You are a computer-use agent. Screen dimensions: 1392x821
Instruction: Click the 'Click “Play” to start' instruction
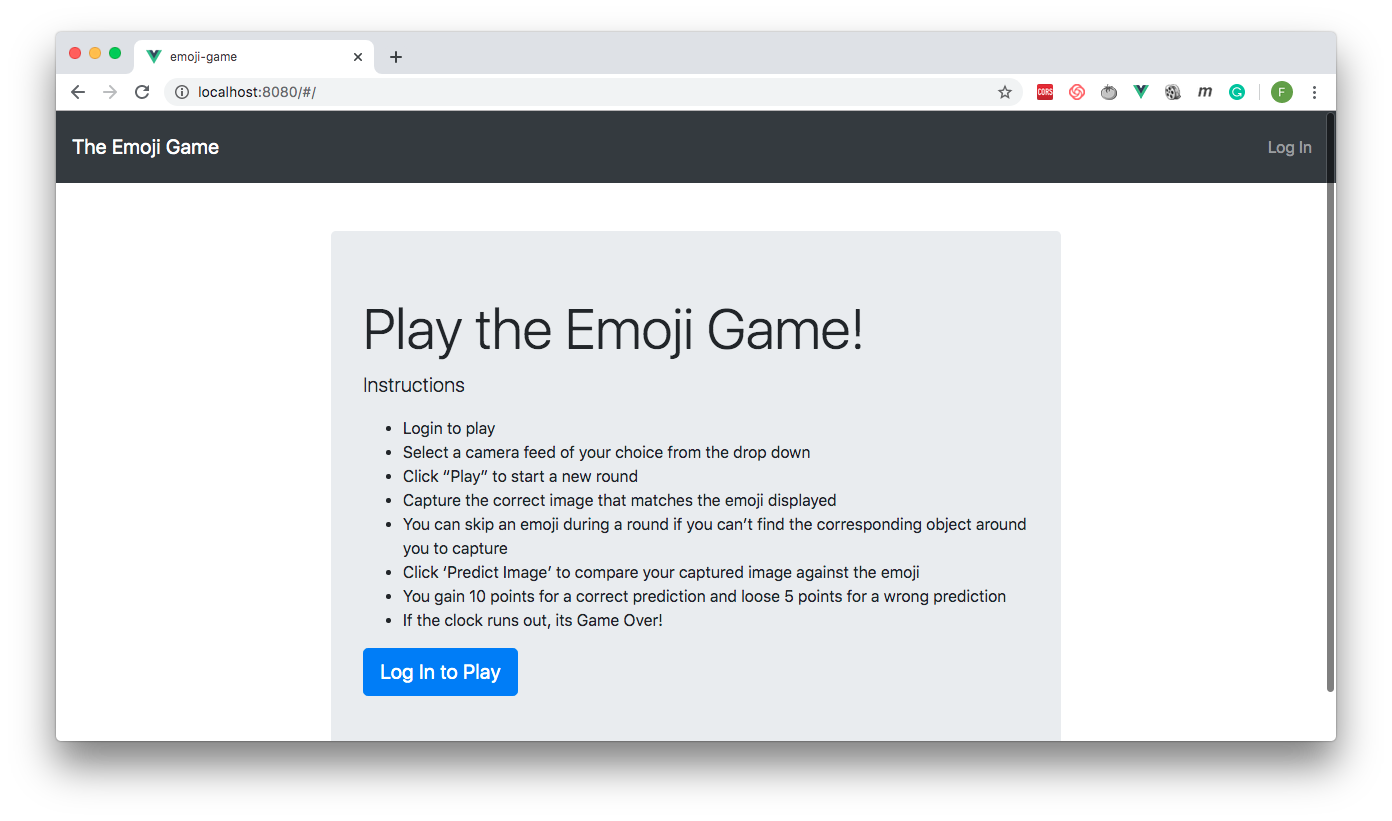[x=520, y=476]
